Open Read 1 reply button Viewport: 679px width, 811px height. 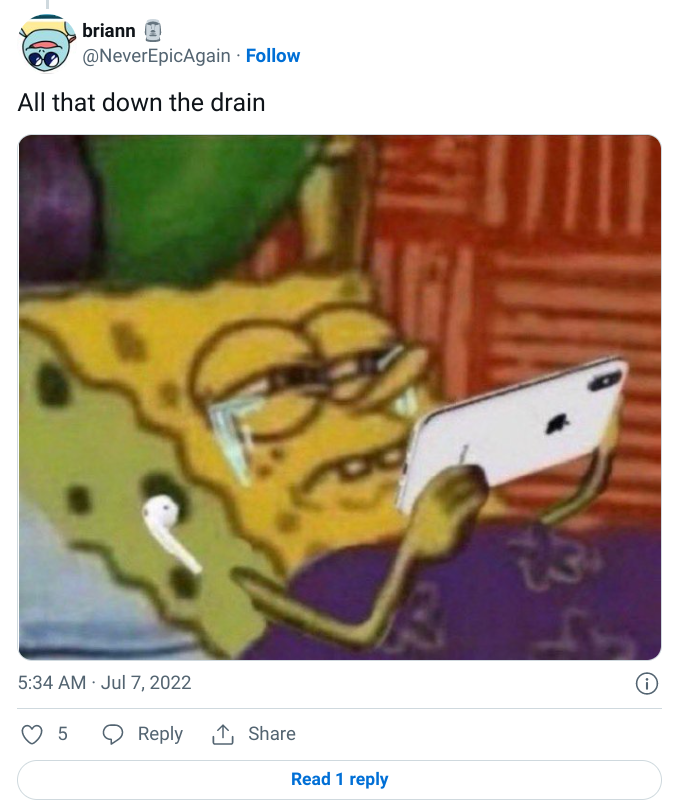[x=339, y=779]
